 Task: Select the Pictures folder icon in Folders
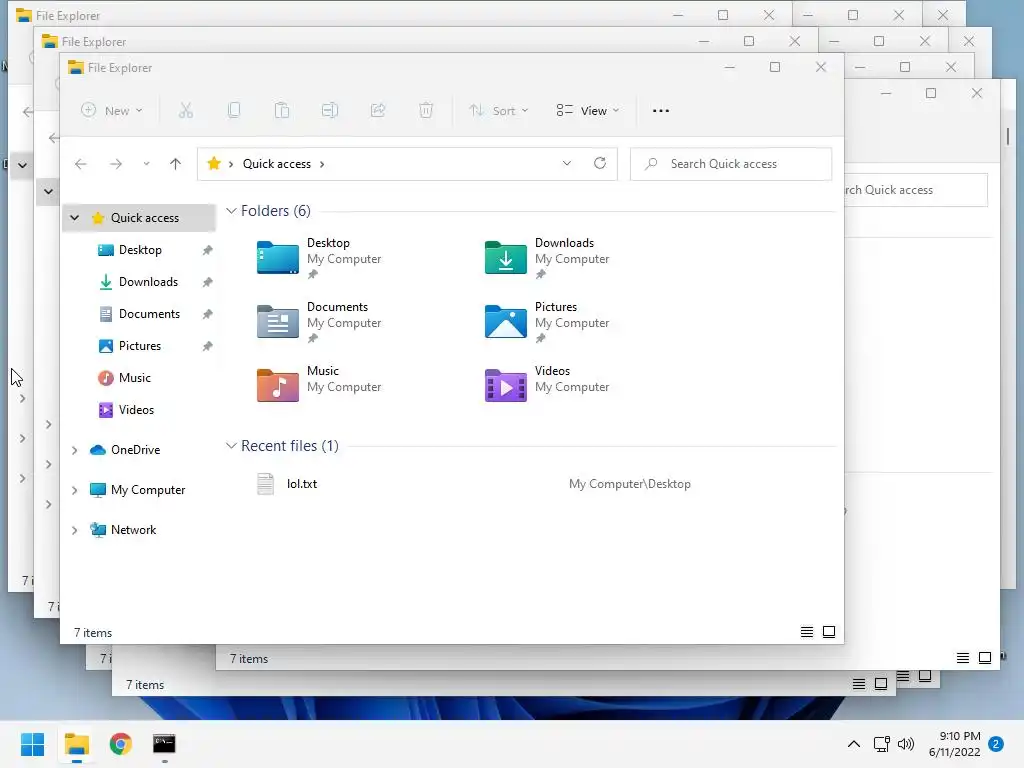[x=505, y=321]
